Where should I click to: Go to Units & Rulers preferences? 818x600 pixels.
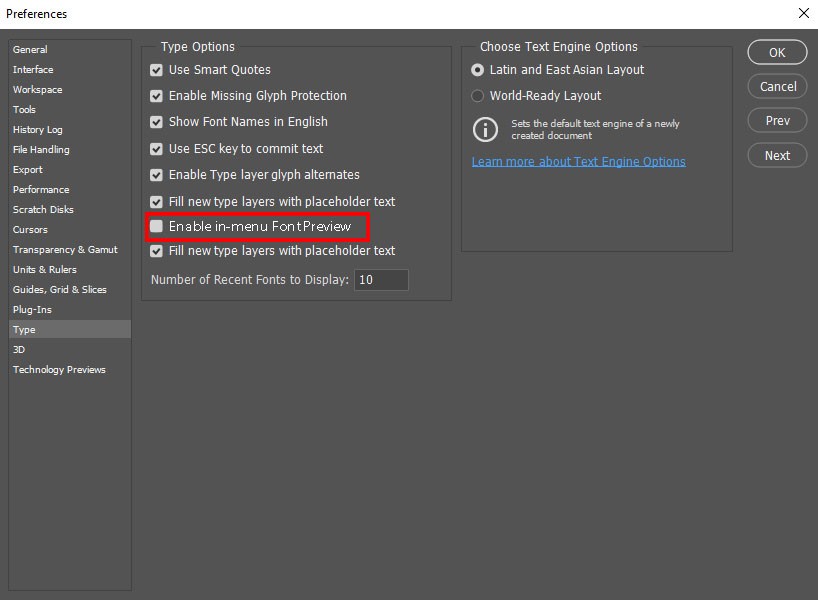(69, 270)
